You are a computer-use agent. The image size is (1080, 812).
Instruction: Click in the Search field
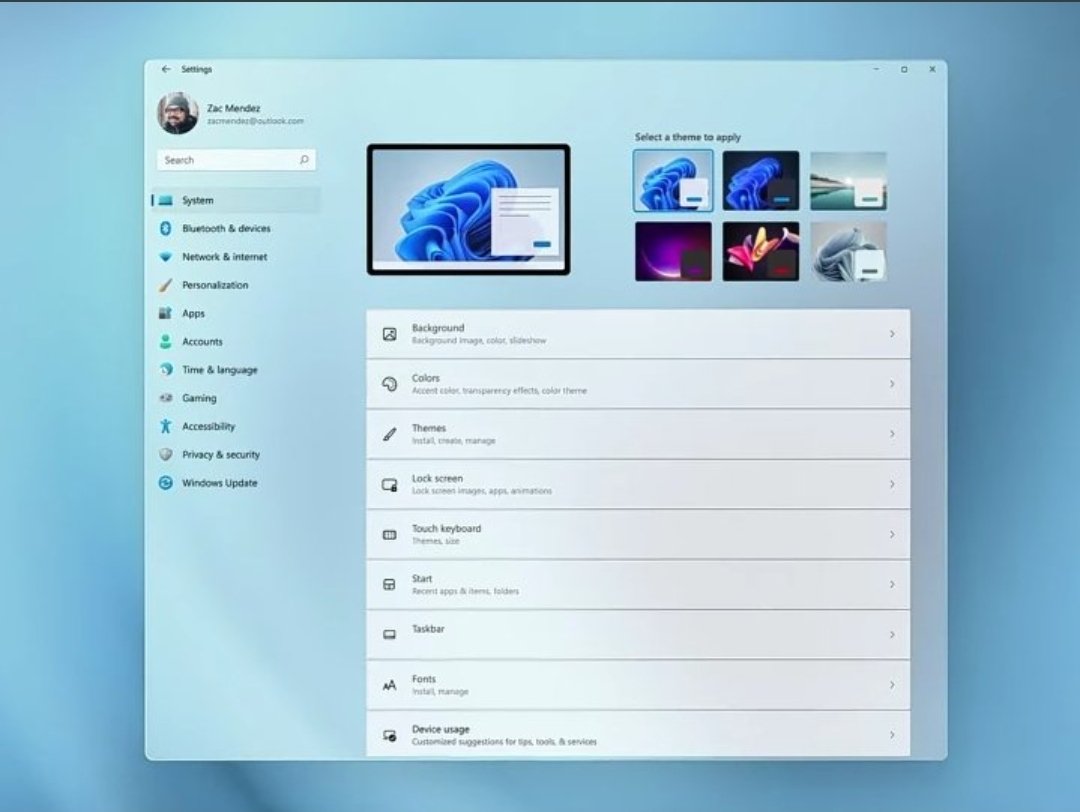[236, 160]
